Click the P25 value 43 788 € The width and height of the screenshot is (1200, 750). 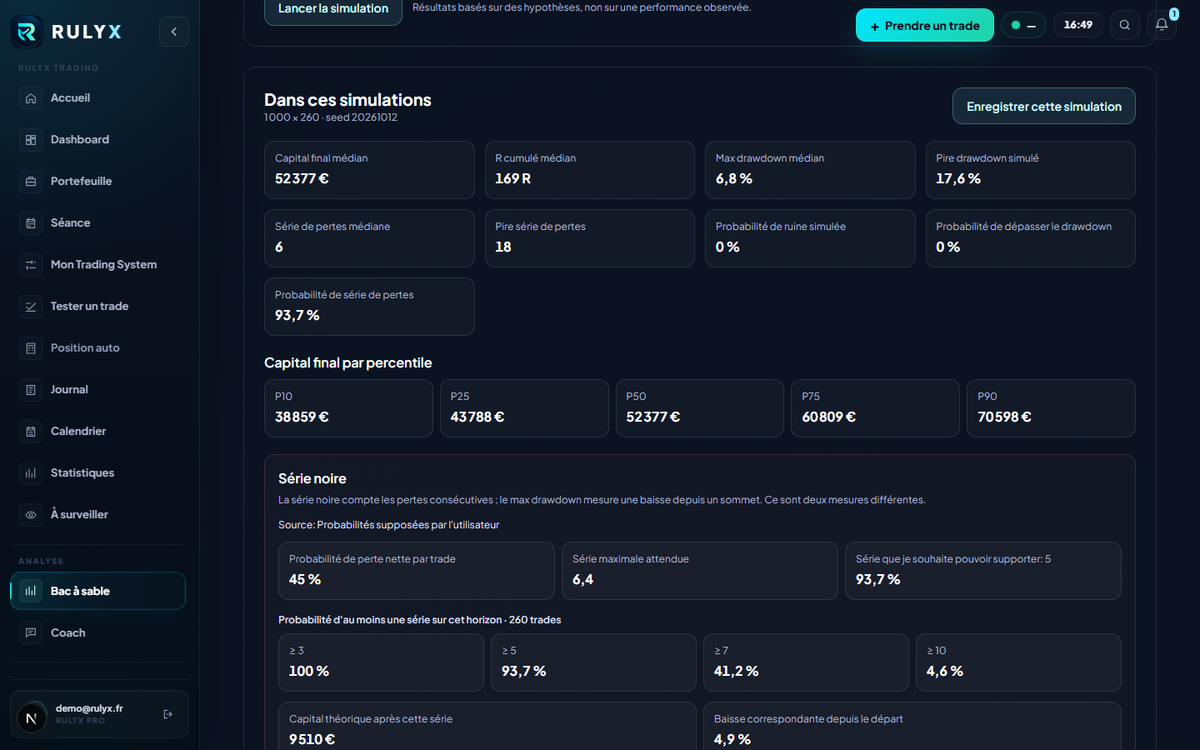(477, 417)
